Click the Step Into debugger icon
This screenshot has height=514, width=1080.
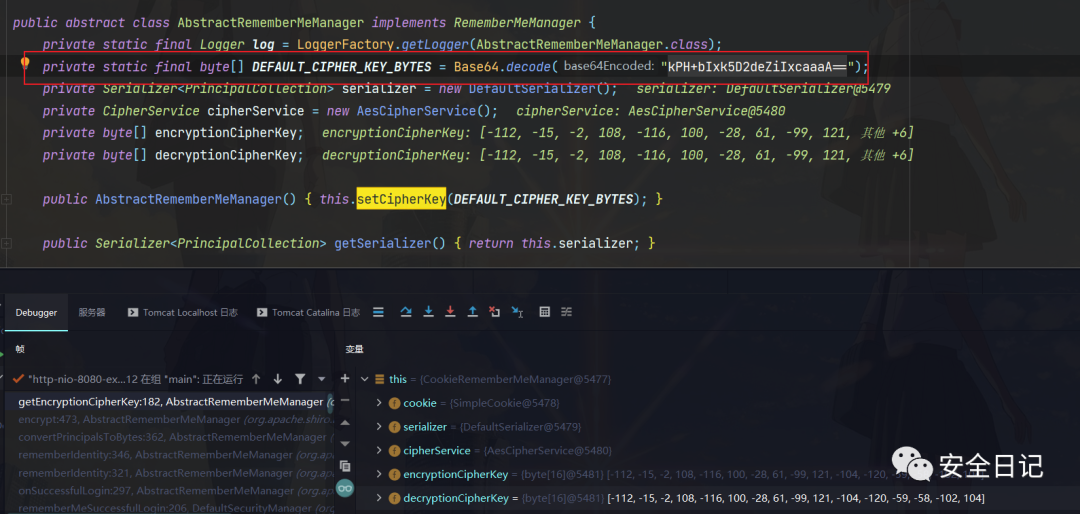coord(428,312)
